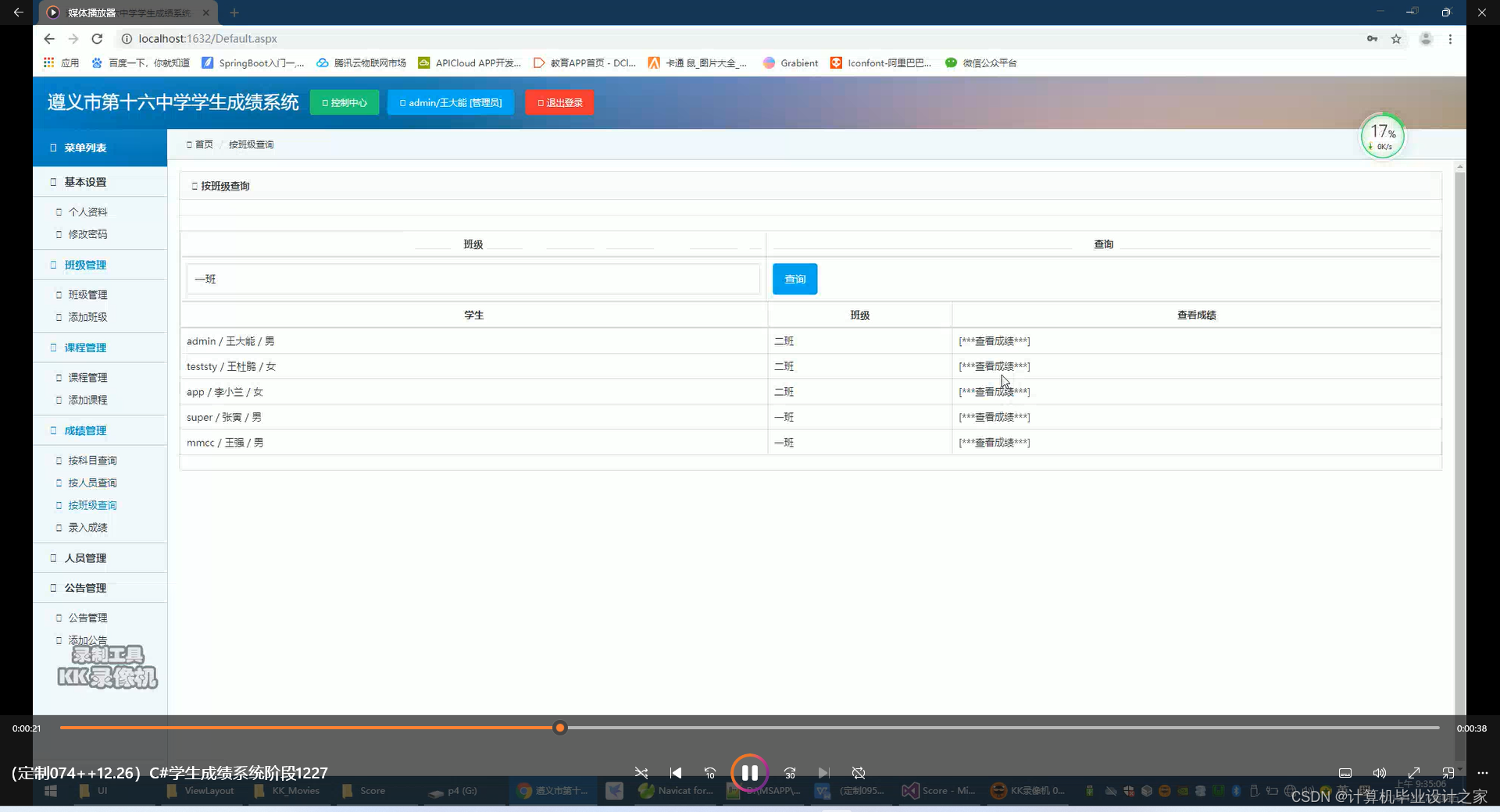The image size is (1500, 812).
Task: Open volume speaker control
Action: point(1380,773)
